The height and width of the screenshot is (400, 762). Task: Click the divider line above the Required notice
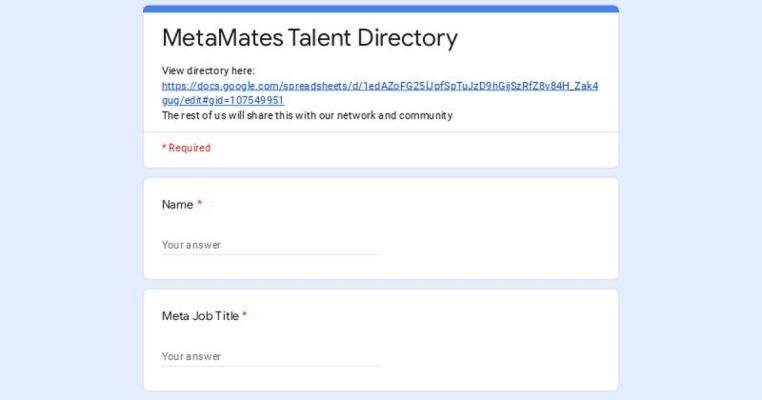380,132
